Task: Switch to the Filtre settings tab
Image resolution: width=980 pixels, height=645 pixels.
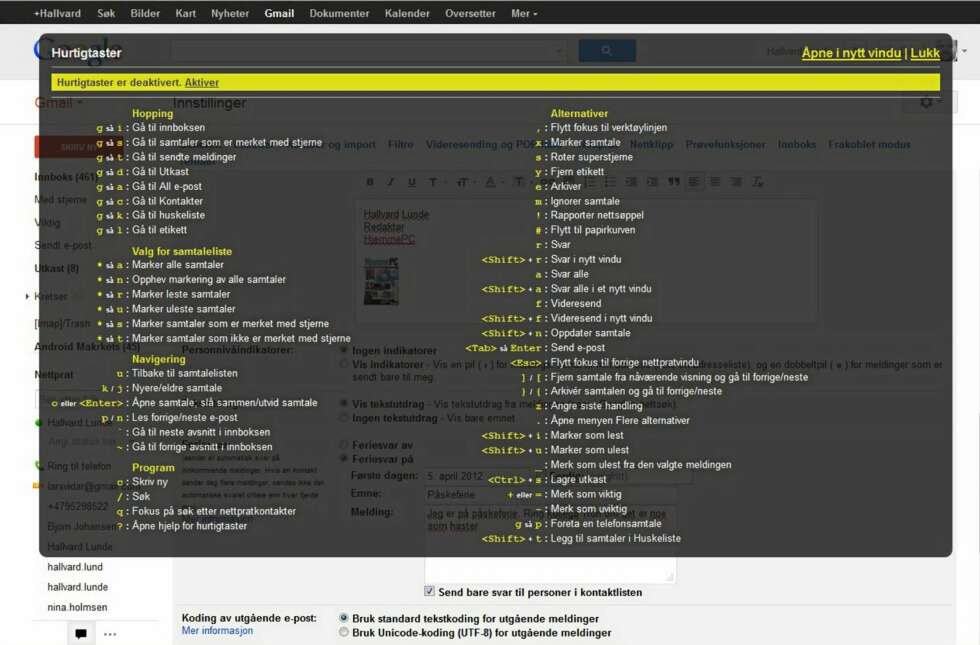Action: (x=401, y=144)
